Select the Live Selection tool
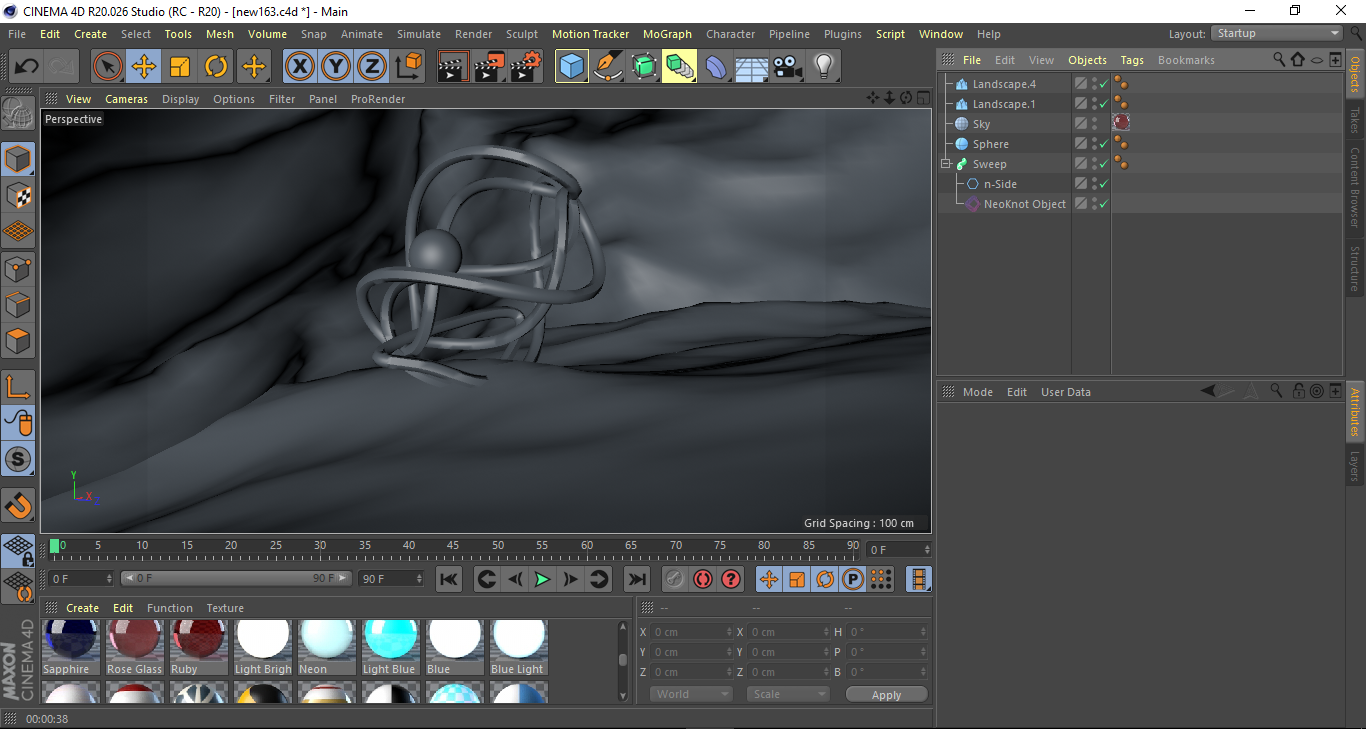Image resolution: width=1366 pixels, height=729 pixels. (108, 67)
